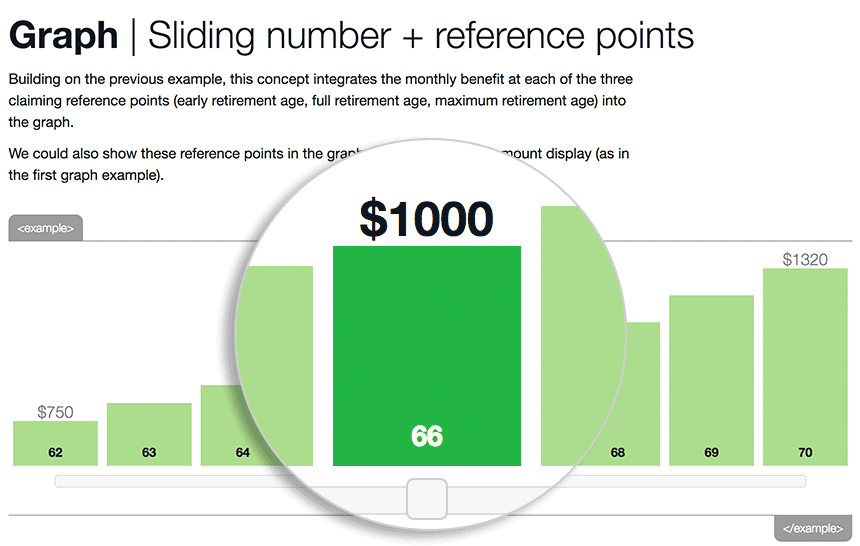Click the highlighted age 66 bar
The width and height of the screenshot is (860, 546).
point(427,356)
